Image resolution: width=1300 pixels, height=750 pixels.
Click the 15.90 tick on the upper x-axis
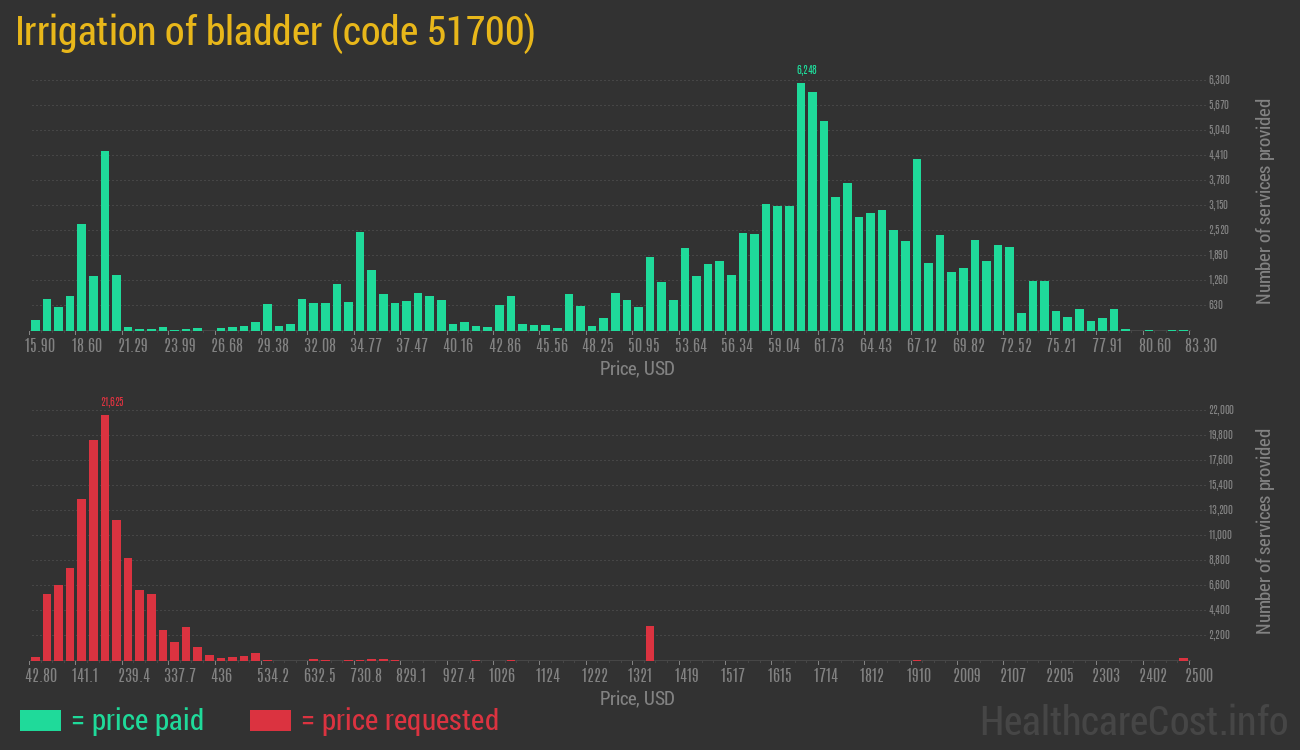click(x=40, y=345)
